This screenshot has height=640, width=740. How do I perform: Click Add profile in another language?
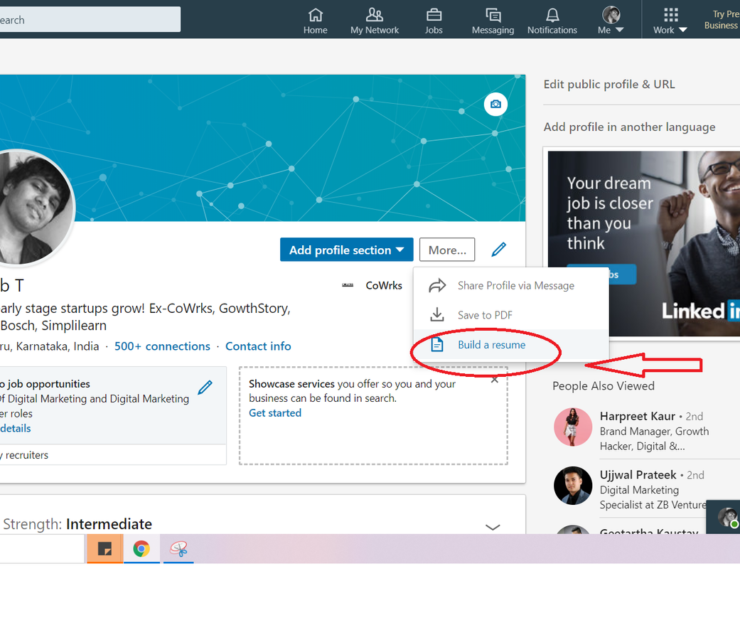[x=629, y=127]
